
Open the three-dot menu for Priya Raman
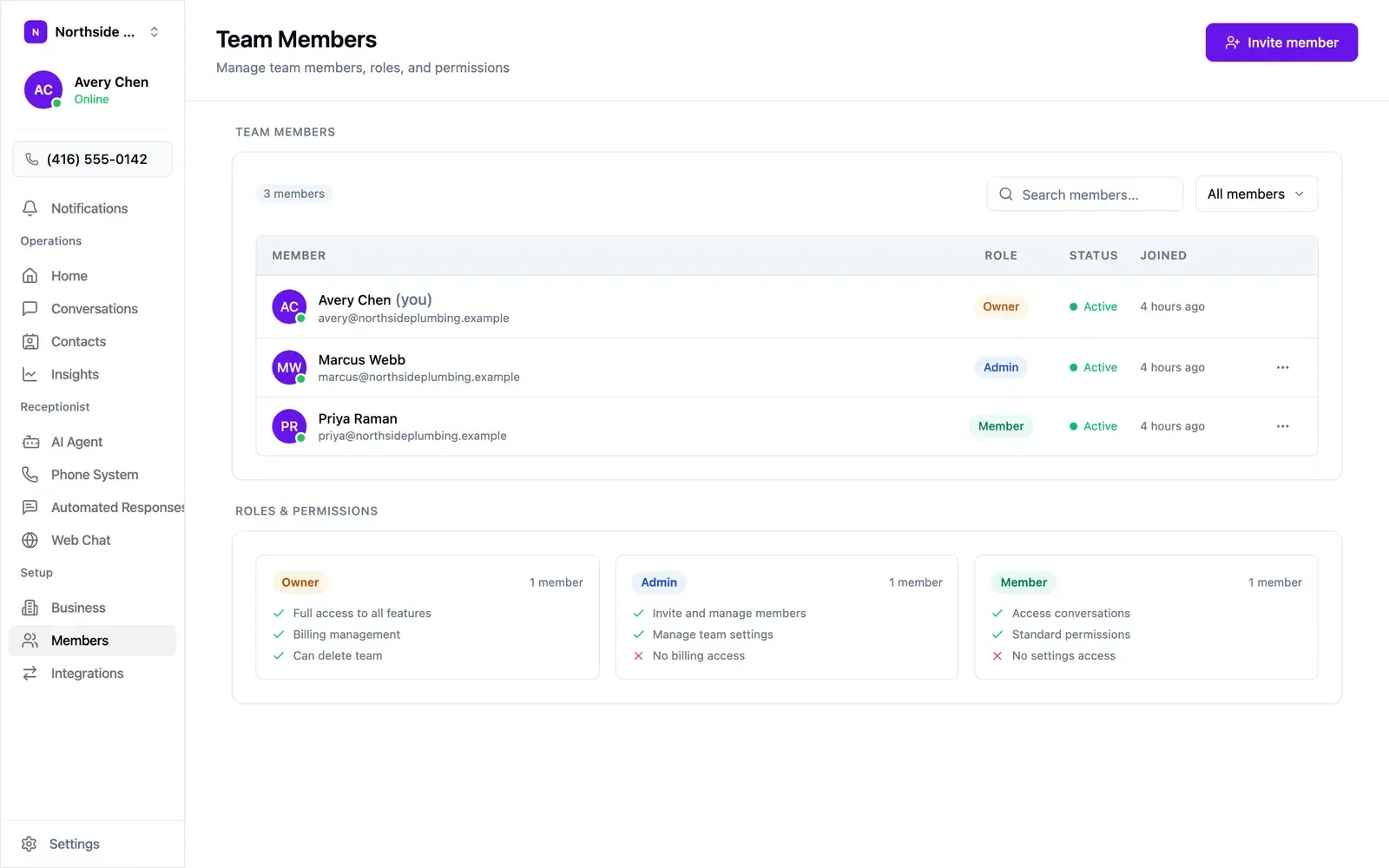click(x=1282, y=426)
